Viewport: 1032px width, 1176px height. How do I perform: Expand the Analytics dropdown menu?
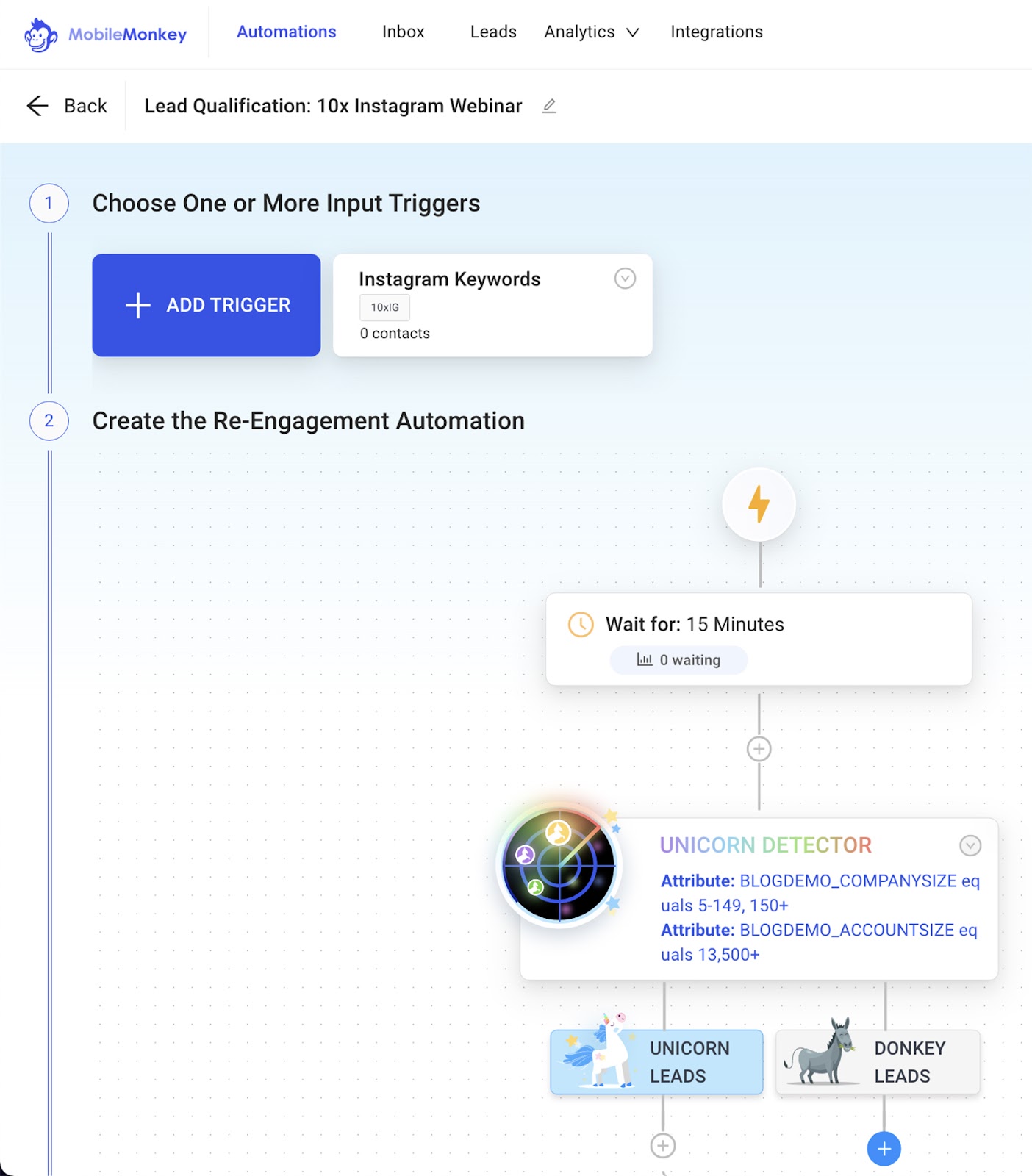(592, 32)
